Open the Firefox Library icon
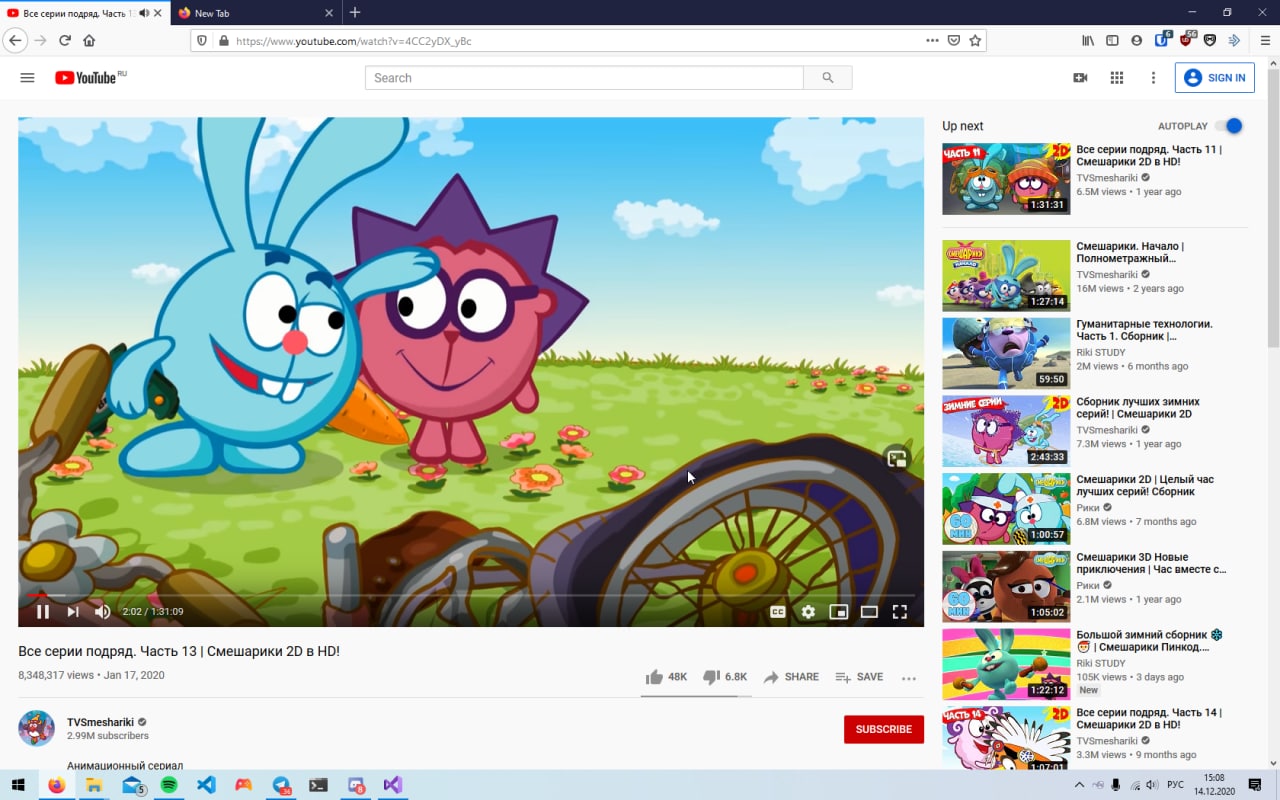The height and width of the screenshot is (800, 1280). pos(1088,41)
